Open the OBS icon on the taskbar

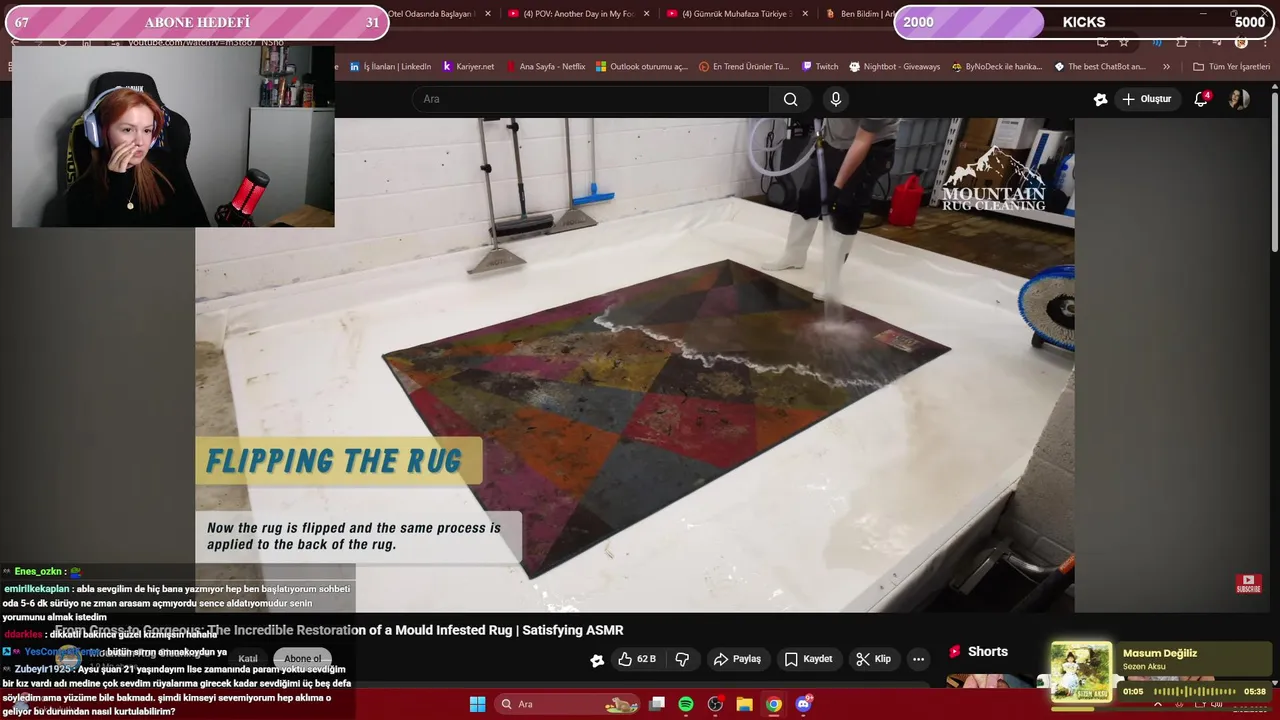pos(715,704)
